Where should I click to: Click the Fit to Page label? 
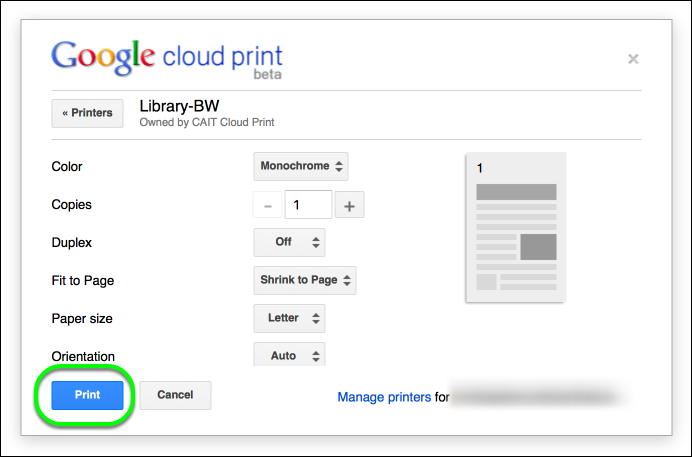[83, 281]
